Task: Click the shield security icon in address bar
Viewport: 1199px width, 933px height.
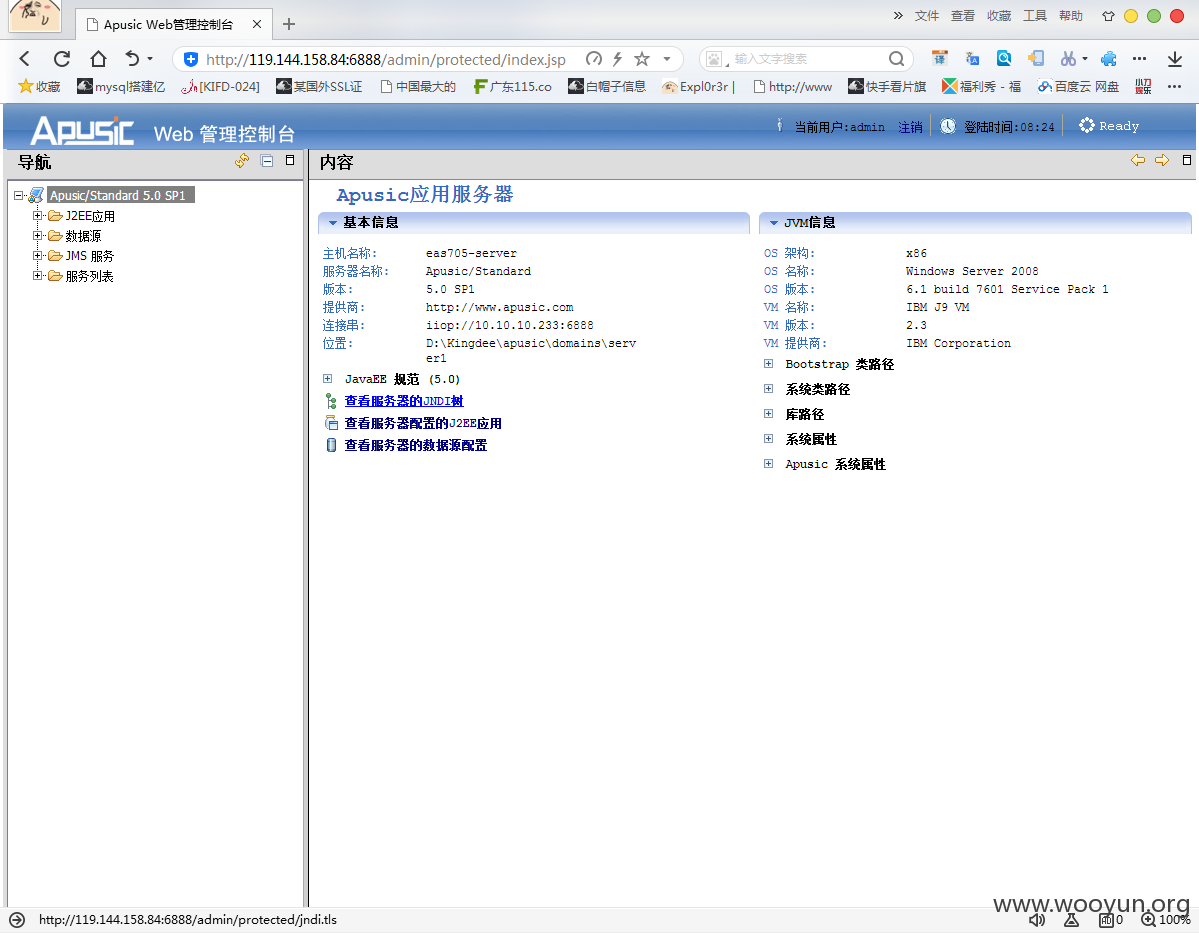Action: tap(191, 59)
